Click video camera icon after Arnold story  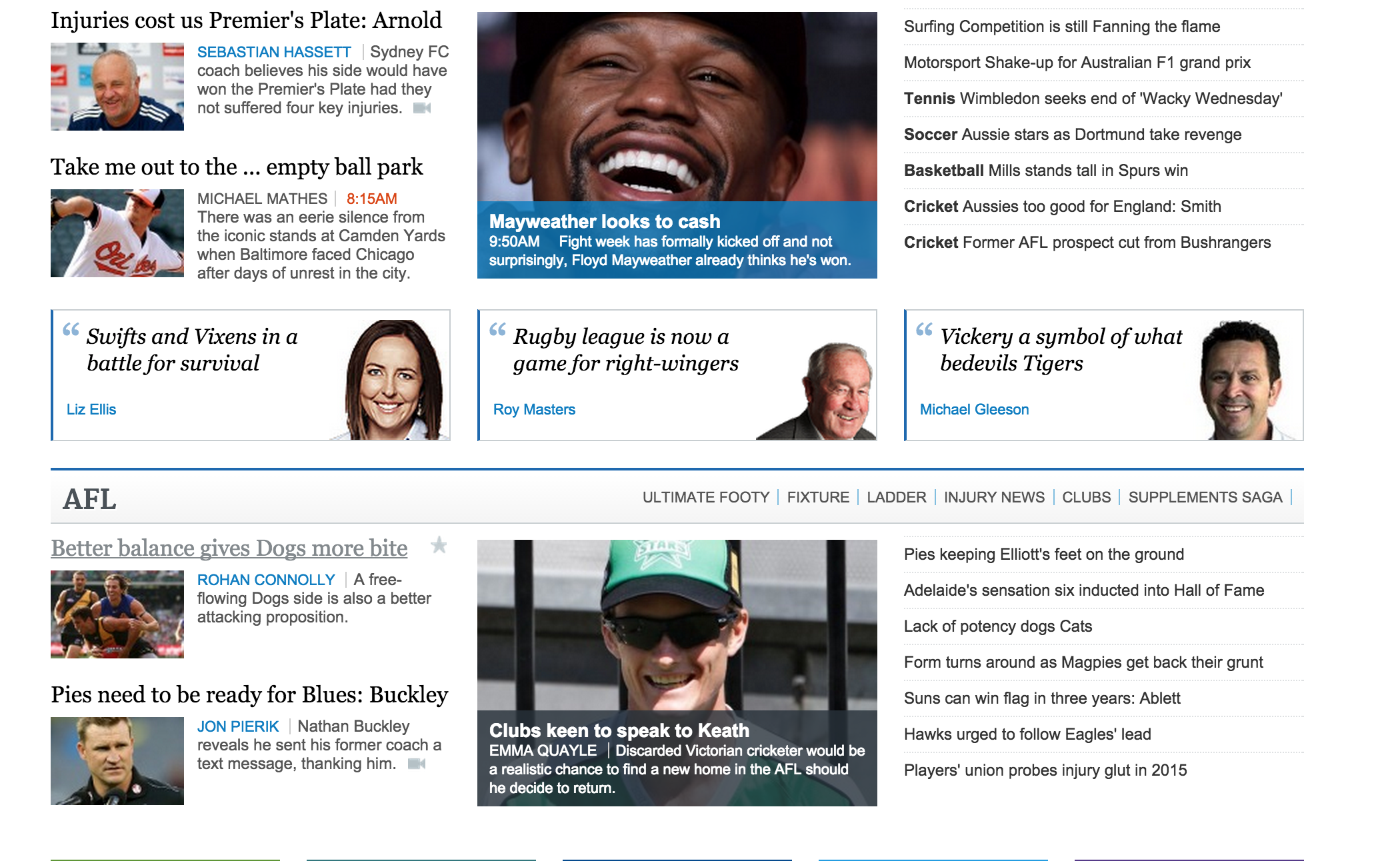(x=422, y=108)
